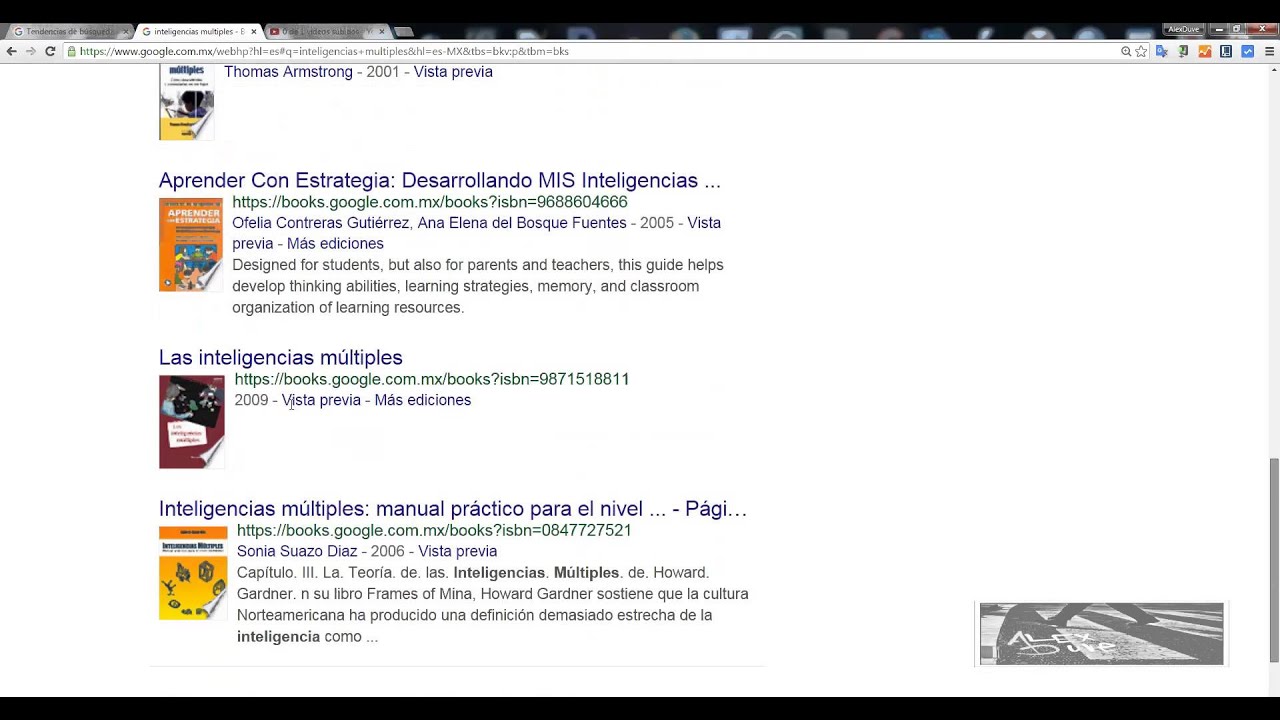Open a new tab with the new-tab button
The image size is (1280, 720).
tap(403, 32)
